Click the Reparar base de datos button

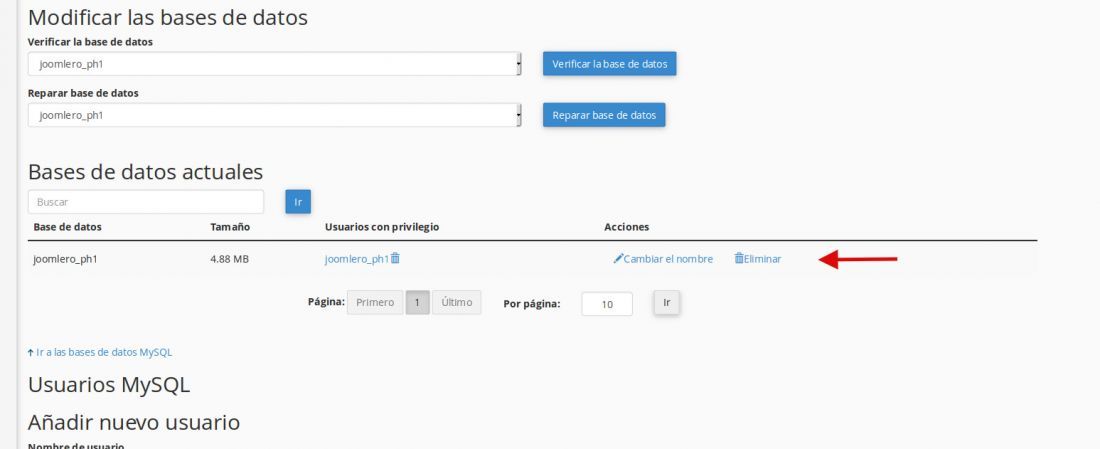point(603,115)
